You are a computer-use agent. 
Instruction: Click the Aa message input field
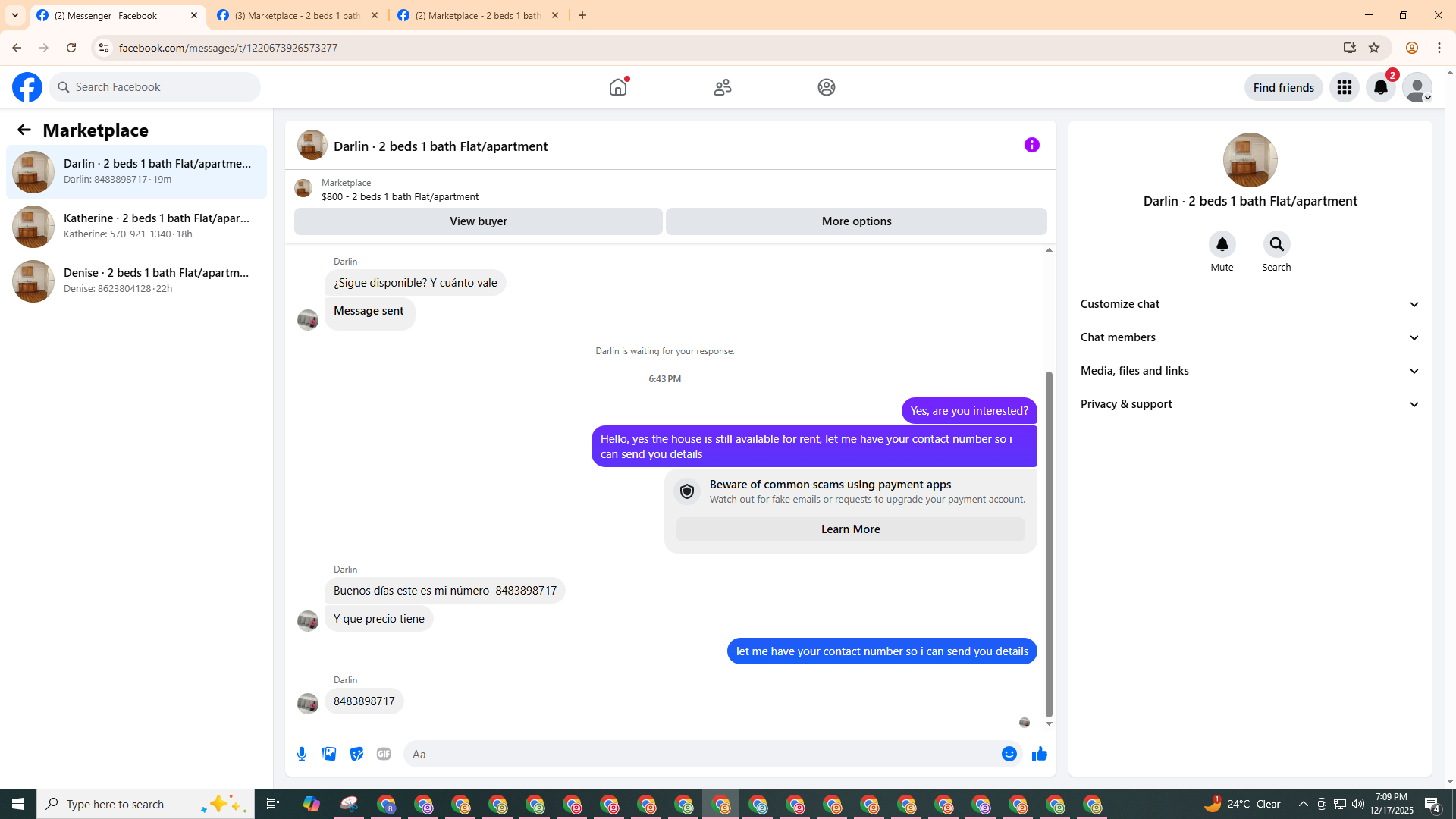698,754
